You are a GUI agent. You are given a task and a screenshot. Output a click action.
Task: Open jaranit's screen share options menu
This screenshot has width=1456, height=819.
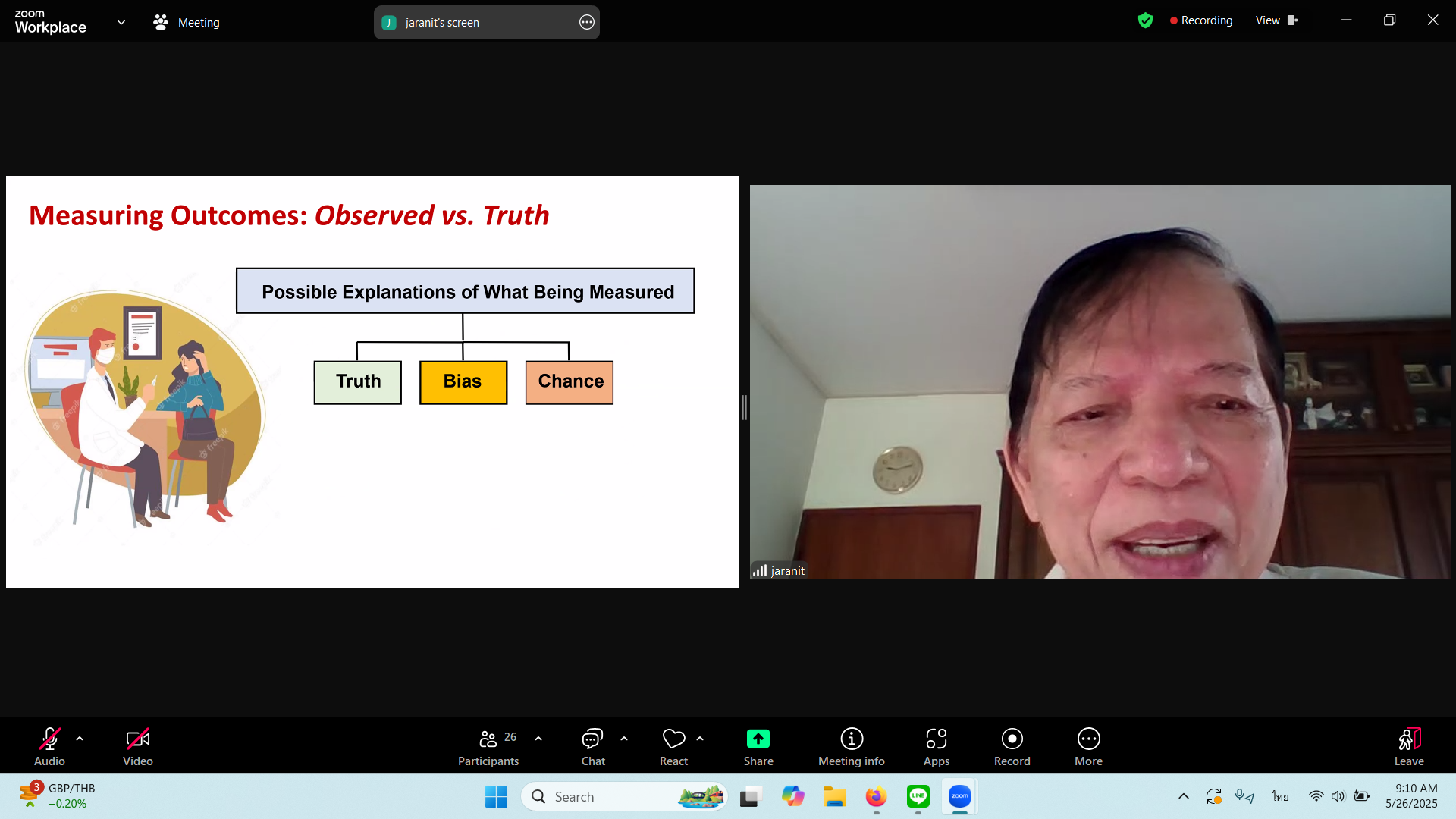pyautogui.click(x=586, y=22)
